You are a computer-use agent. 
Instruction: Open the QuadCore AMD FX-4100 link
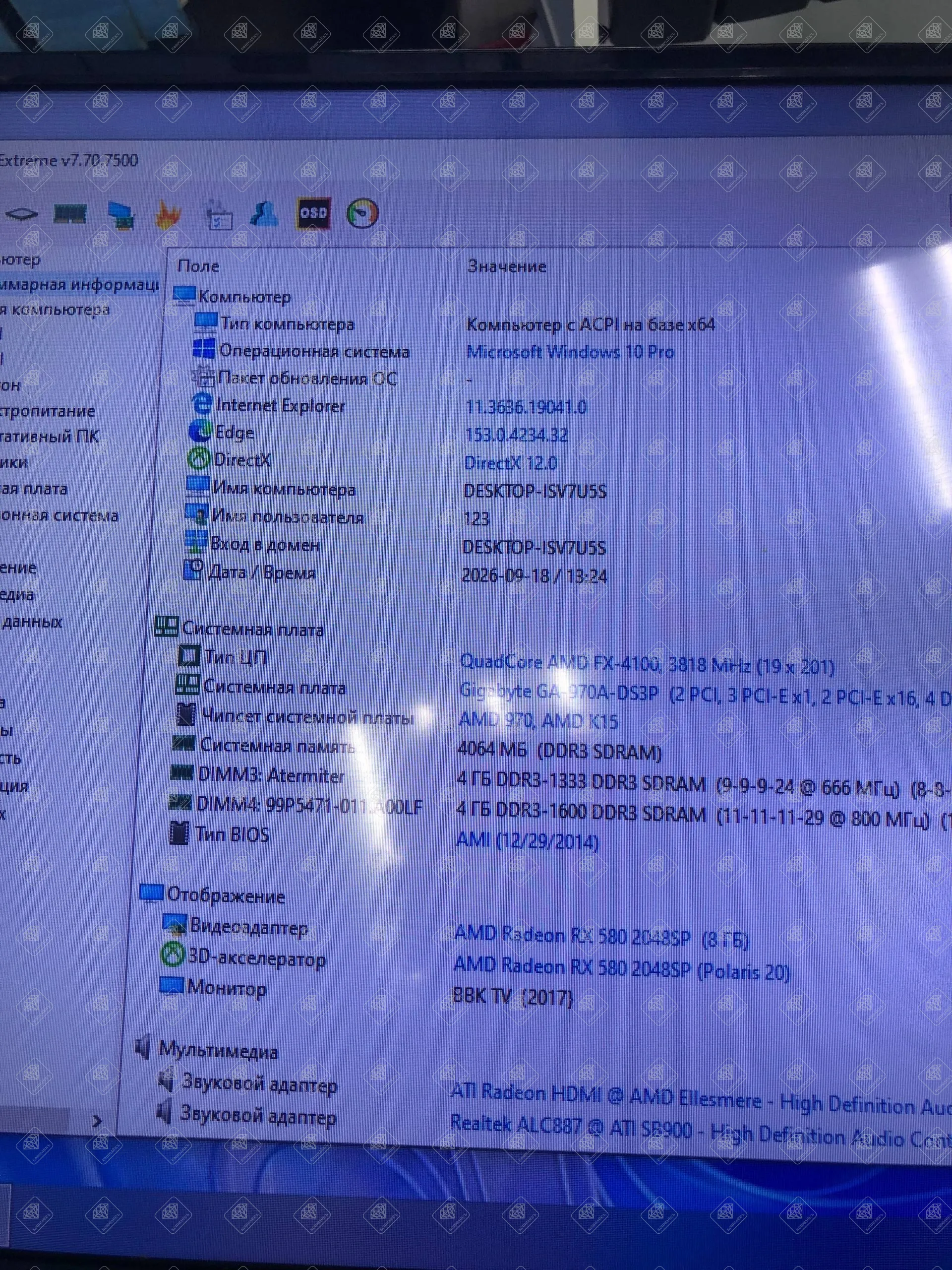pyautogui.click(x=647, y=664)
